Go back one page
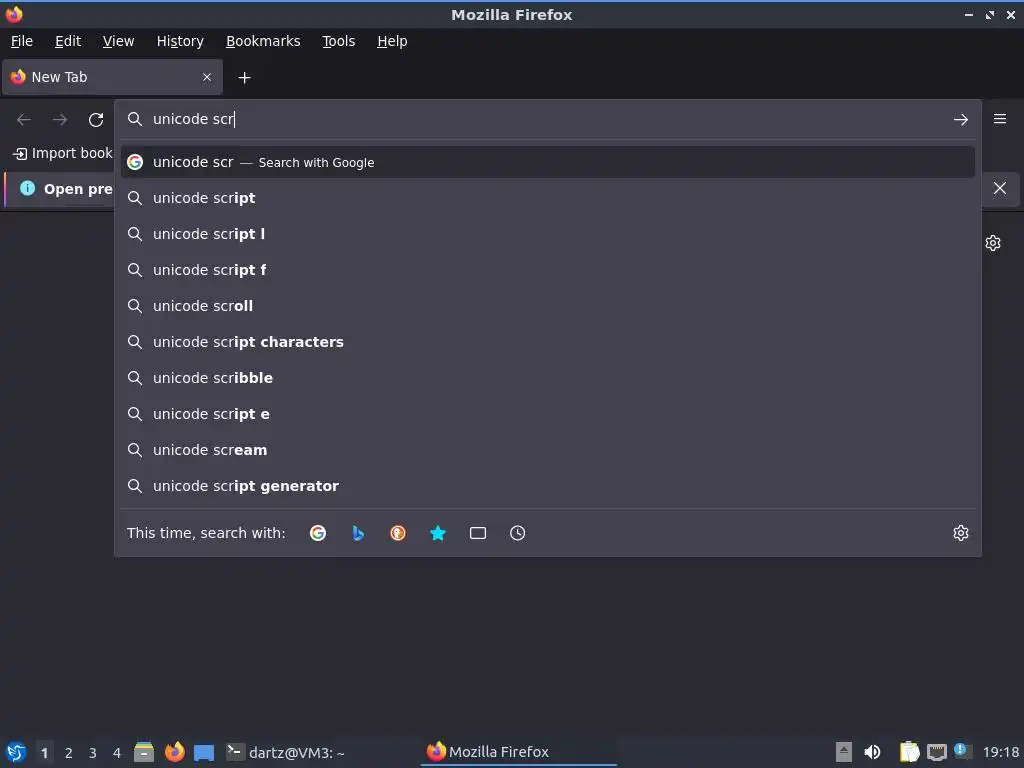The width and height of the screenshot is (1024, 768). point(24,120)
